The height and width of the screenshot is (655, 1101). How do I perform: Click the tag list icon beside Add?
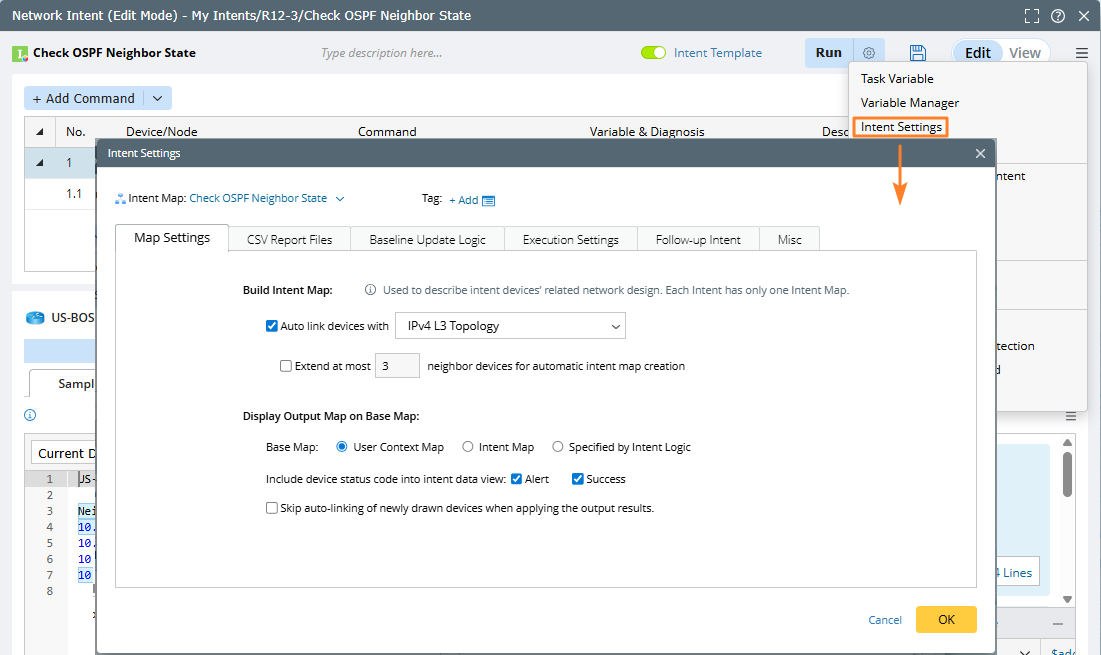point(489,200)
